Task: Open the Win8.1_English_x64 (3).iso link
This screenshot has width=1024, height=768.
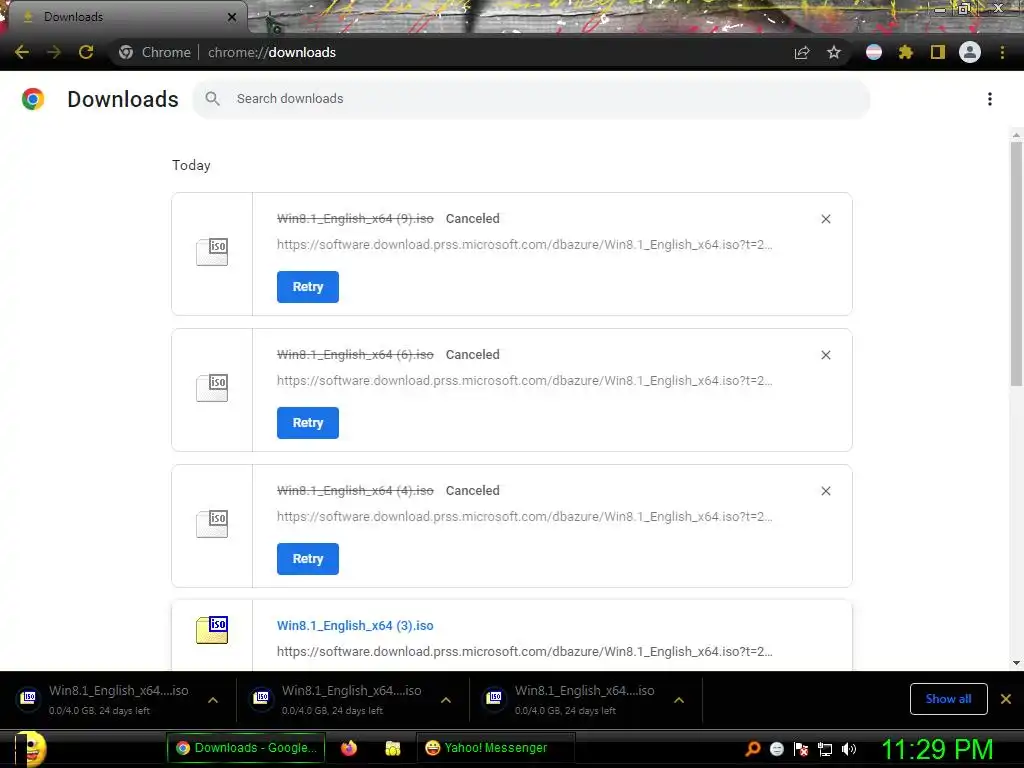Action: [x=355, y=626]
